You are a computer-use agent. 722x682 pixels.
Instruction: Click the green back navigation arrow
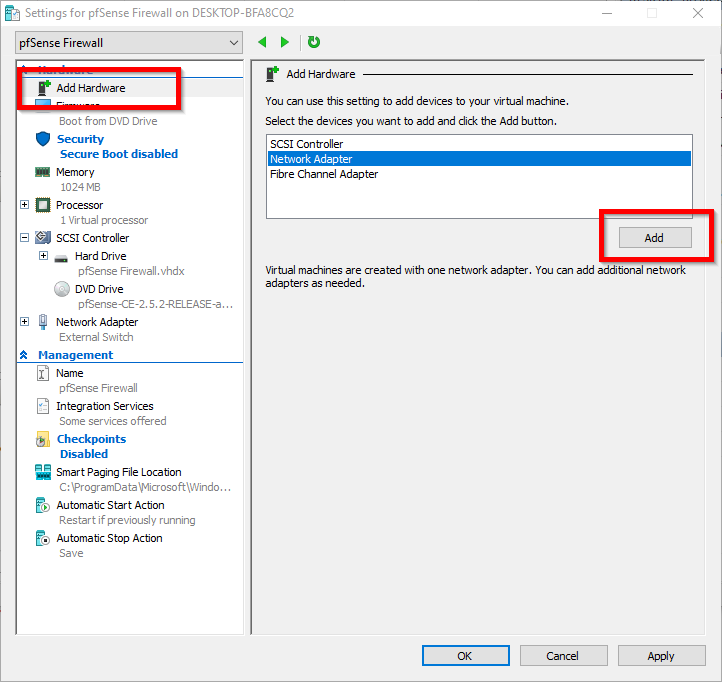point(263,42)
